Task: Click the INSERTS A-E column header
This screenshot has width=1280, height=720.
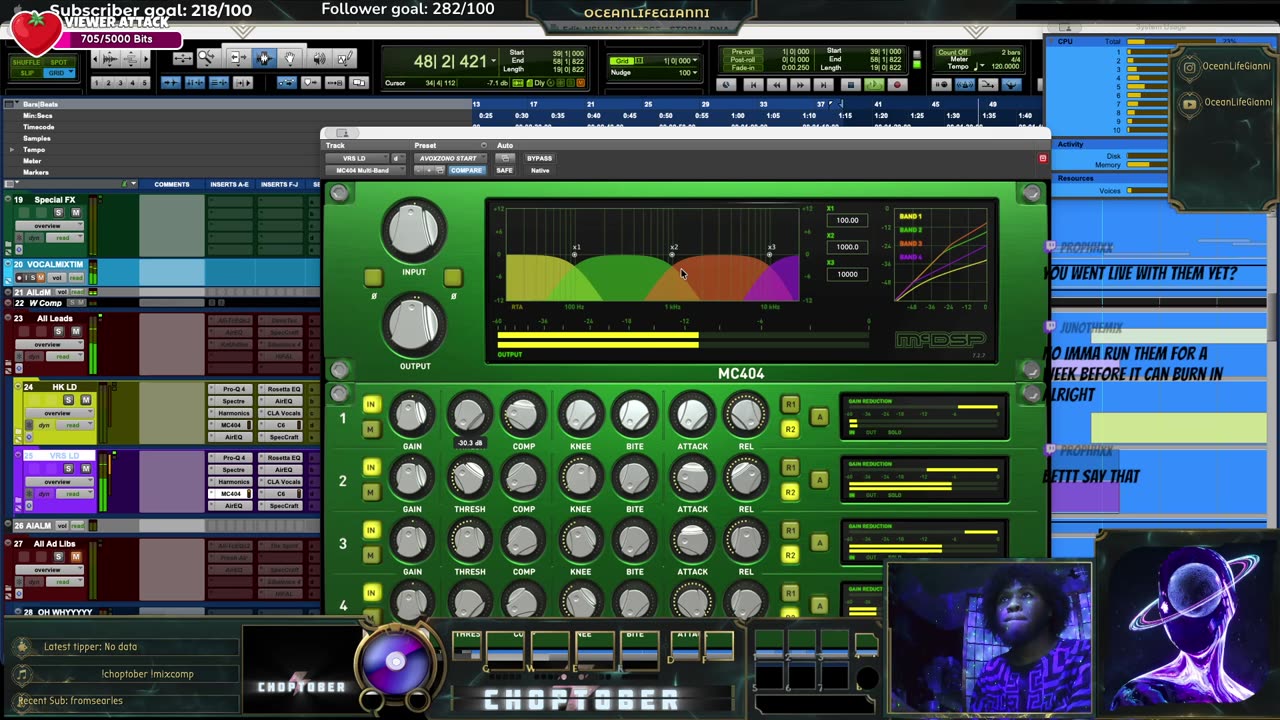Action: [x=229, y=184]
